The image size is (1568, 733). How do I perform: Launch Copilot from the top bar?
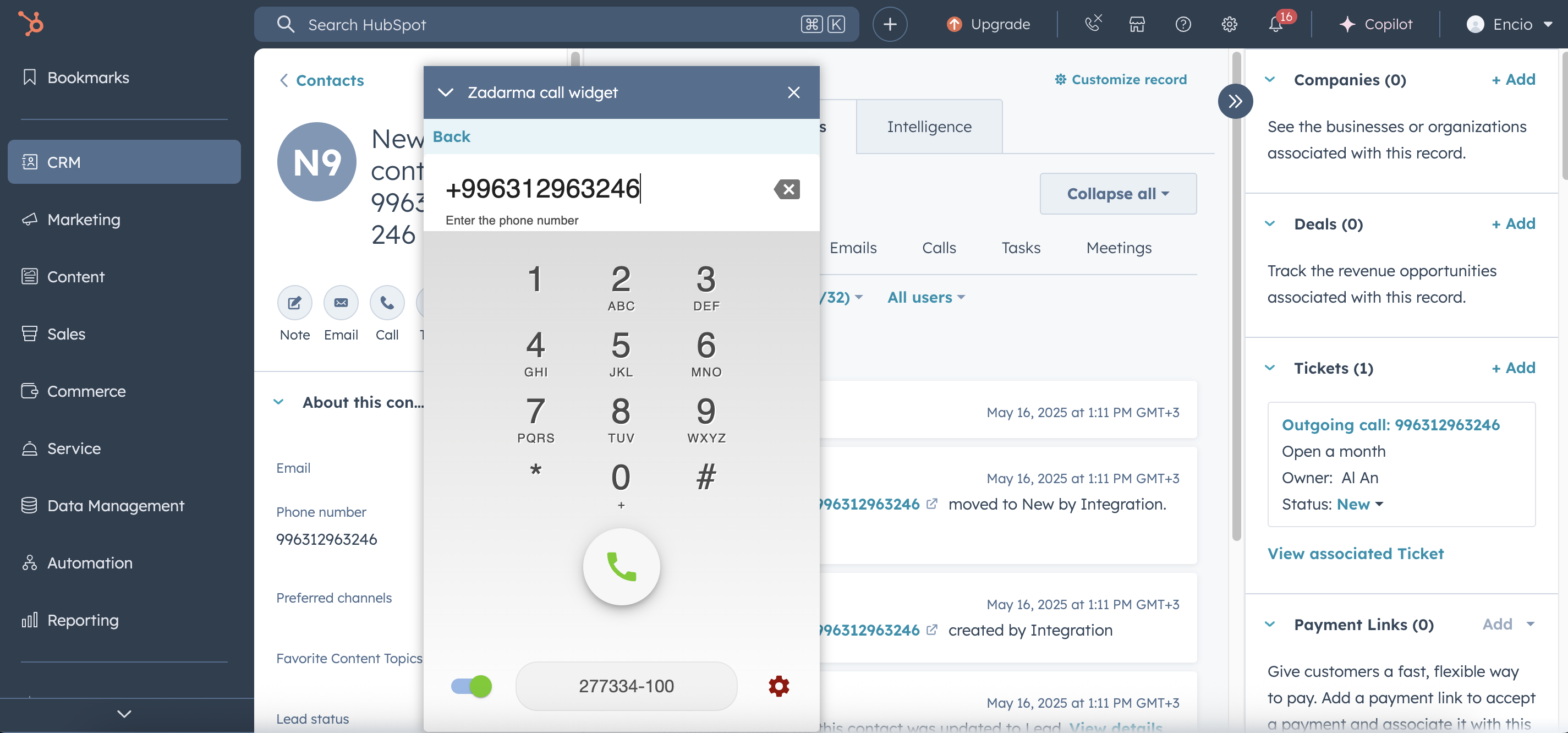[1378, 24]
